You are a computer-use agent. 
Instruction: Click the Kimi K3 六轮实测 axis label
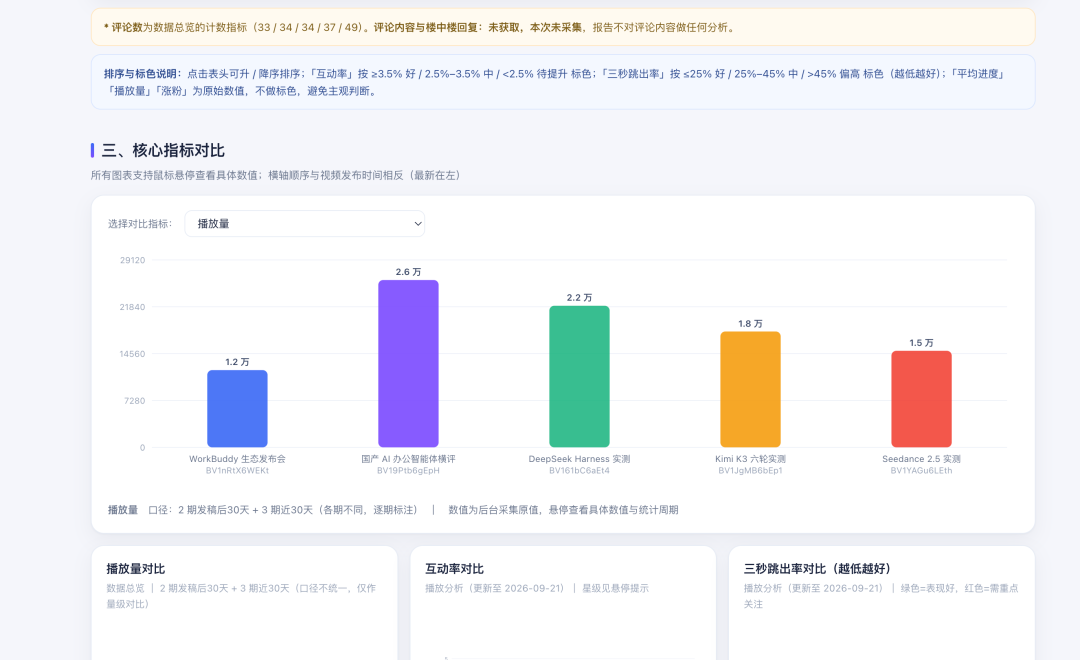[x=750, y=459]
